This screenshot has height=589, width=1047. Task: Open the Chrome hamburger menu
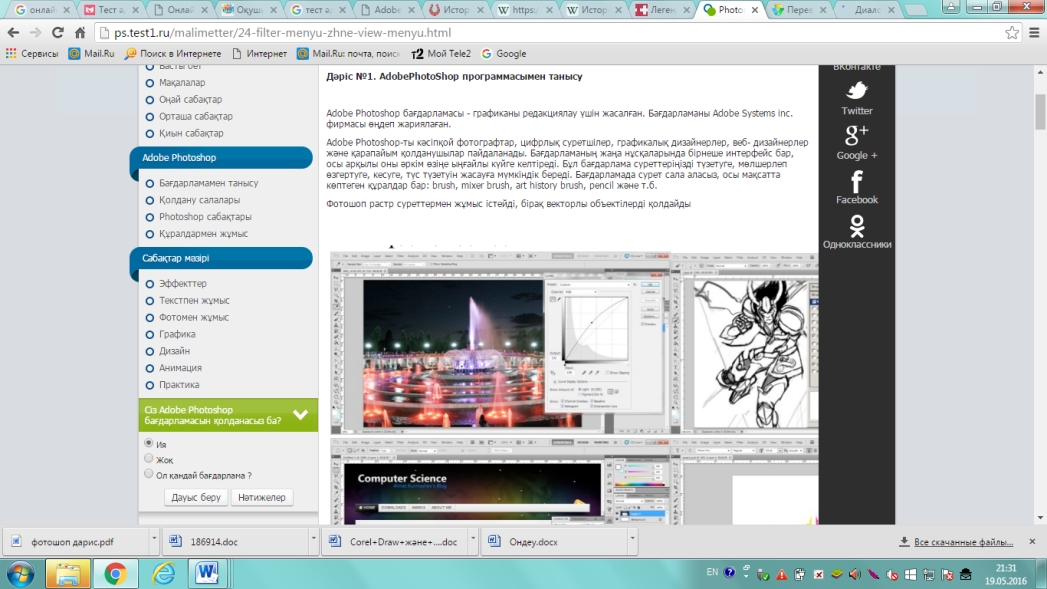[1034, 33]
